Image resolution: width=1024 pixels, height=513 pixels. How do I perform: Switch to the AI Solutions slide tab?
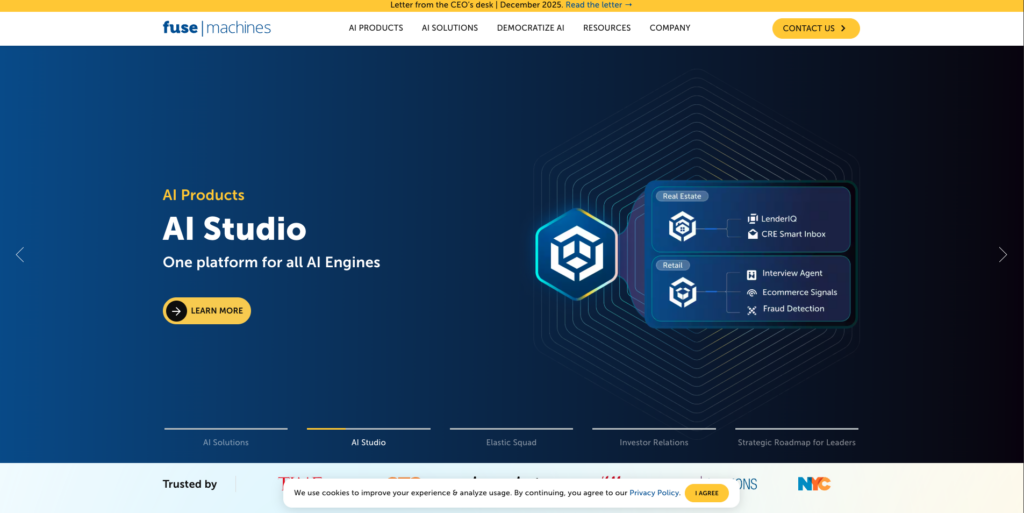(x=226, y=443)
